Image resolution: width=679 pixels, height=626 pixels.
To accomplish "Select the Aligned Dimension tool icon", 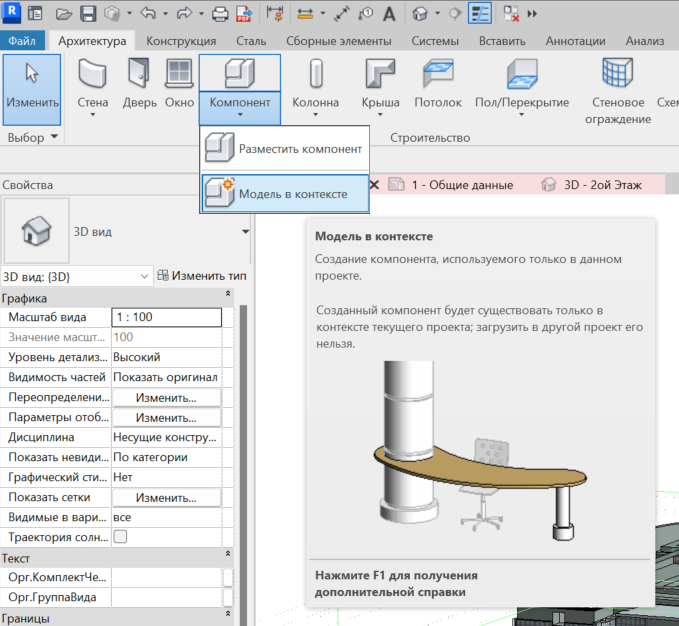I will tap(275, 14).
